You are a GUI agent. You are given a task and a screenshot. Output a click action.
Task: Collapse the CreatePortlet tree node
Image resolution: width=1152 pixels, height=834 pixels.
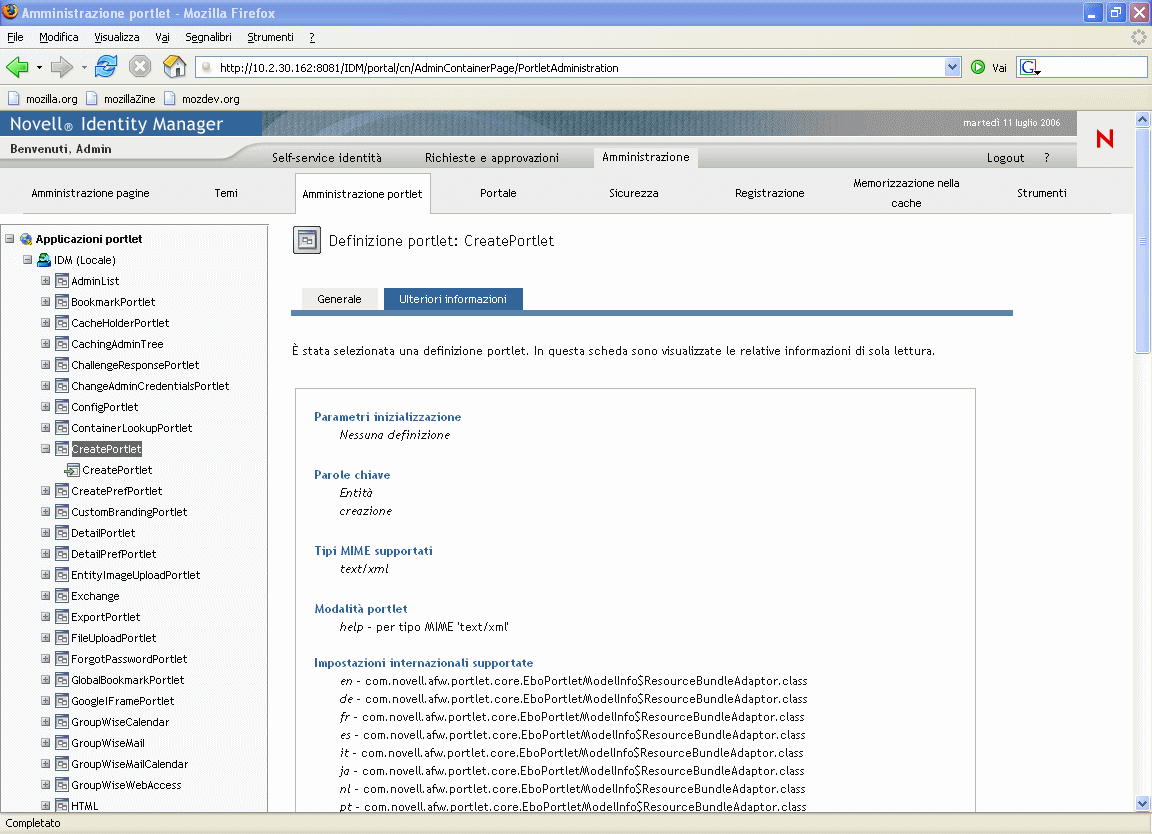[x=46, y=448]
